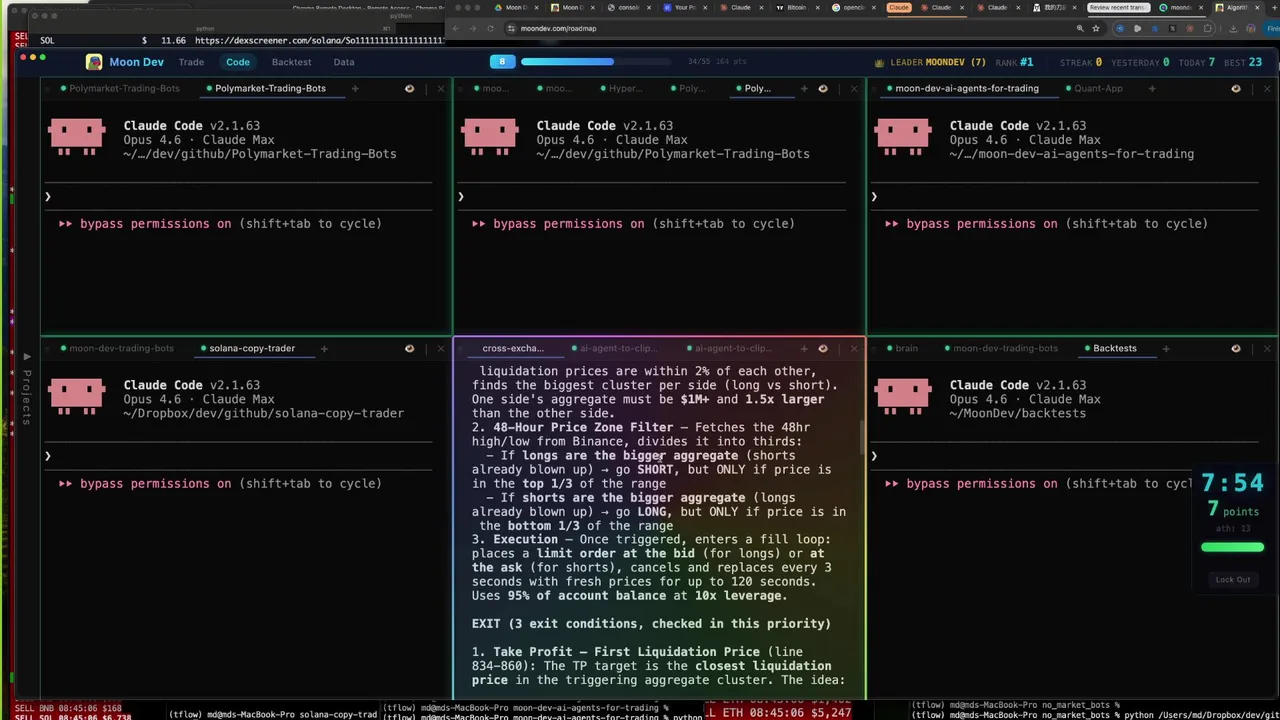Close the cross-excha... pane
The image size is (1280, 720).
854,348
